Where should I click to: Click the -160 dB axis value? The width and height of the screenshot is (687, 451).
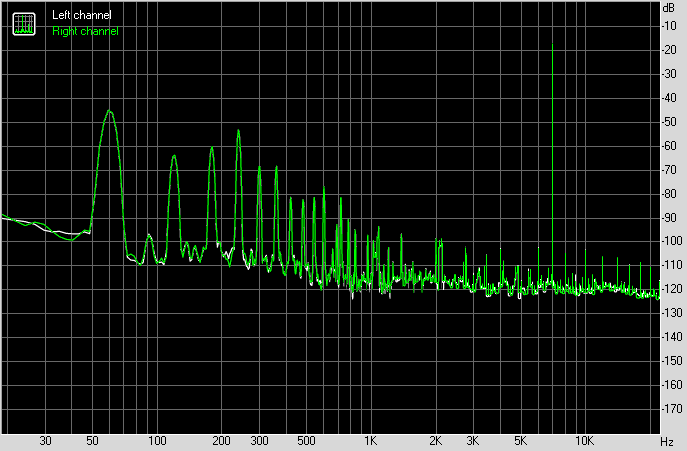(672, 385)
